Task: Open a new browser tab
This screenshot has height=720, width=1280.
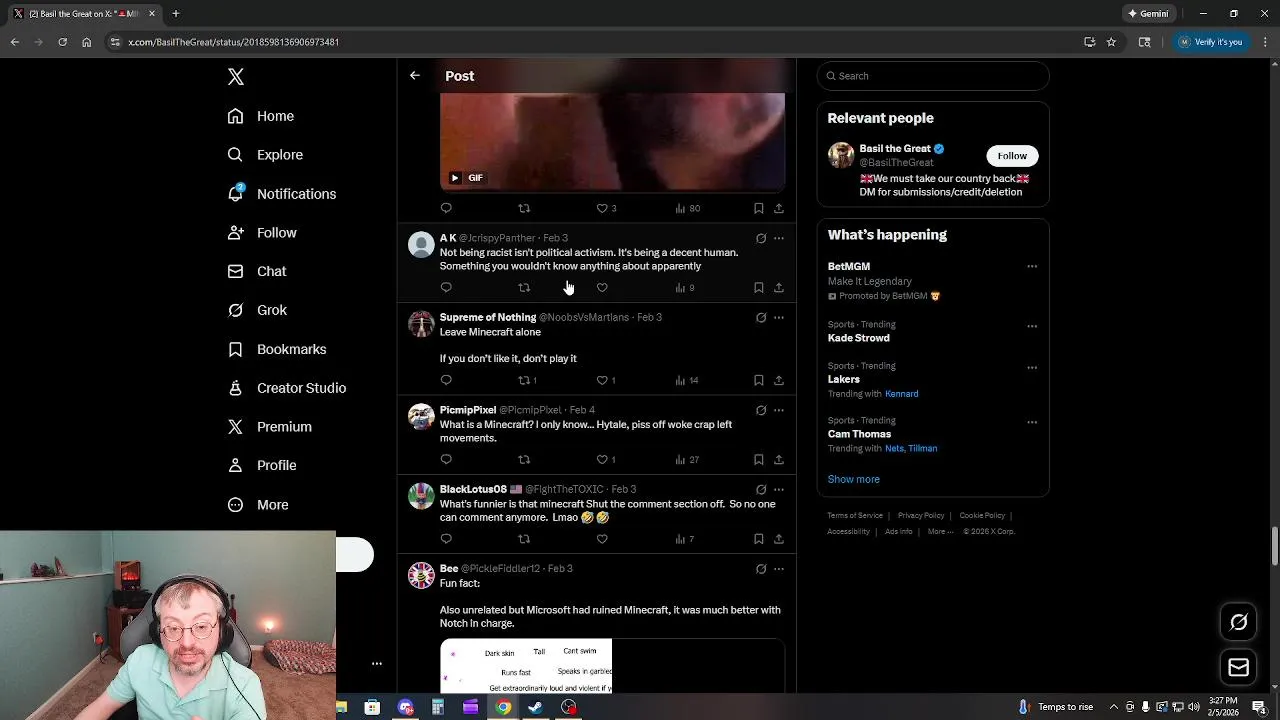Action: [x=175, y=14]
